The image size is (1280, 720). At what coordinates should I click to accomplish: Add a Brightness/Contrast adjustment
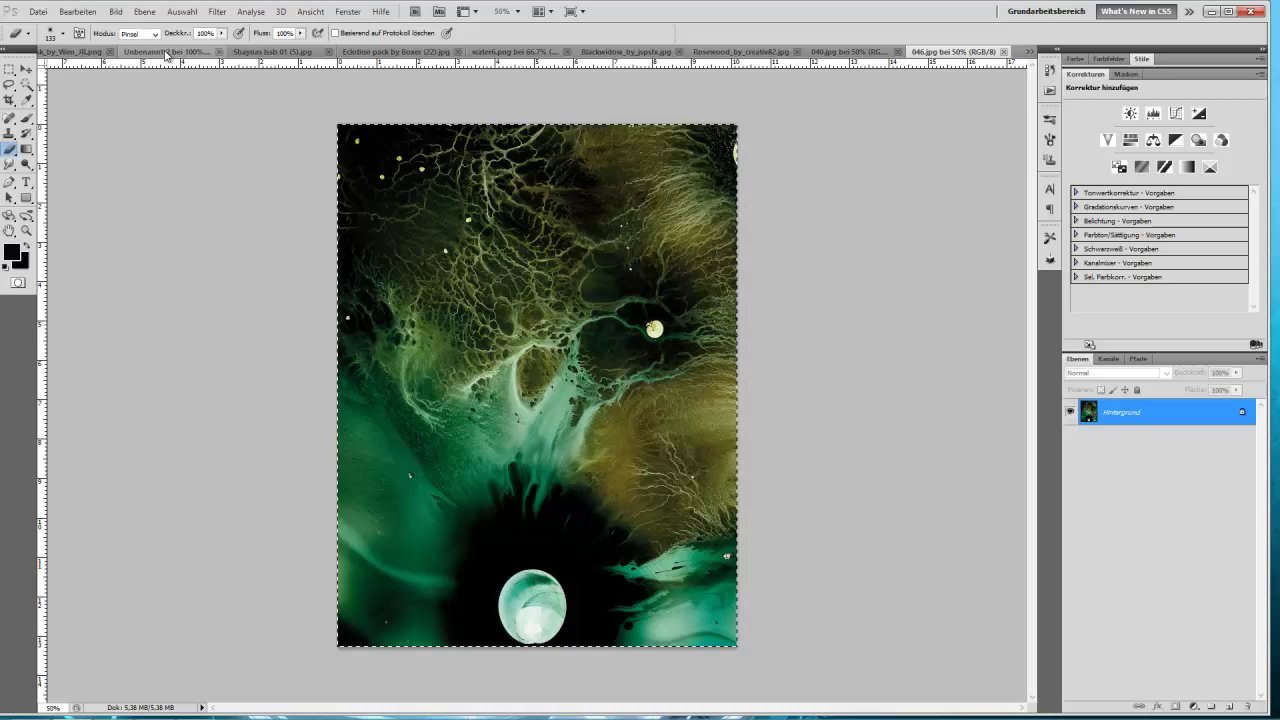tap(1130, 113)
